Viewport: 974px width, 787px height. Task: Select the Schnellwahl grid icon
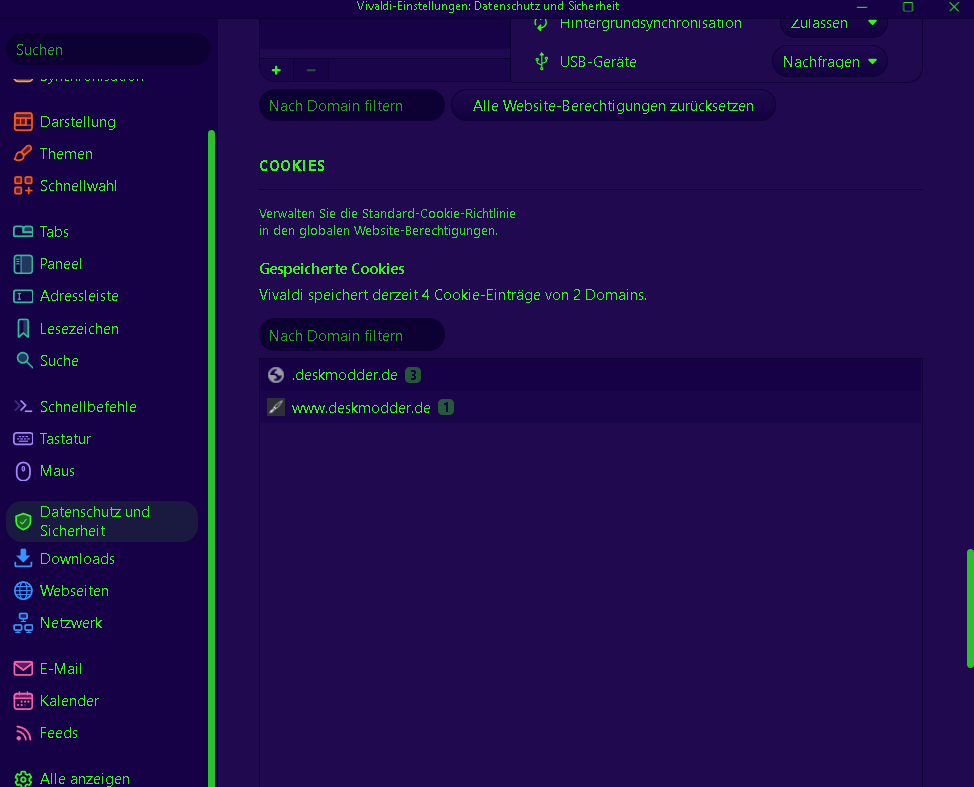pyautogui.click(x=23, y=186)
